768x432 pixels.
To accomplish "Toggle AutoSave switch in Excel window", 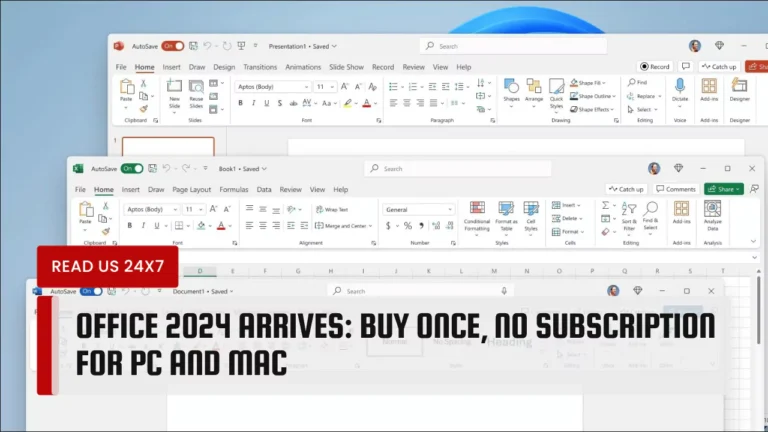I will click(x=132, y=168).
